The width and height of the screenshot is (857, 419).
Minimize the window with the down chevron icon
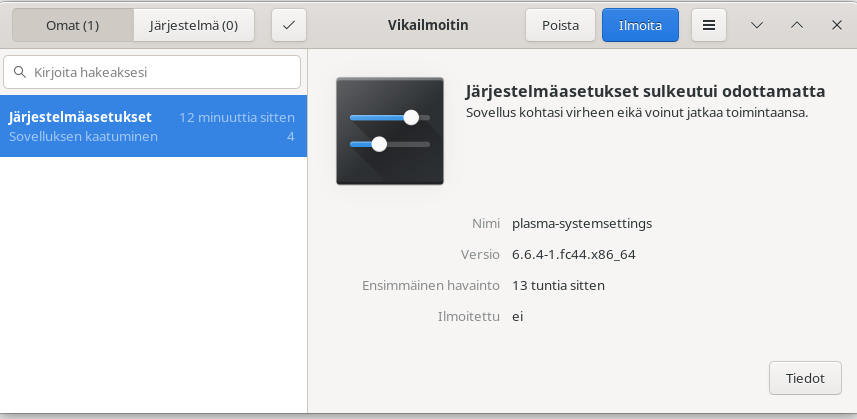click(757, 25)
